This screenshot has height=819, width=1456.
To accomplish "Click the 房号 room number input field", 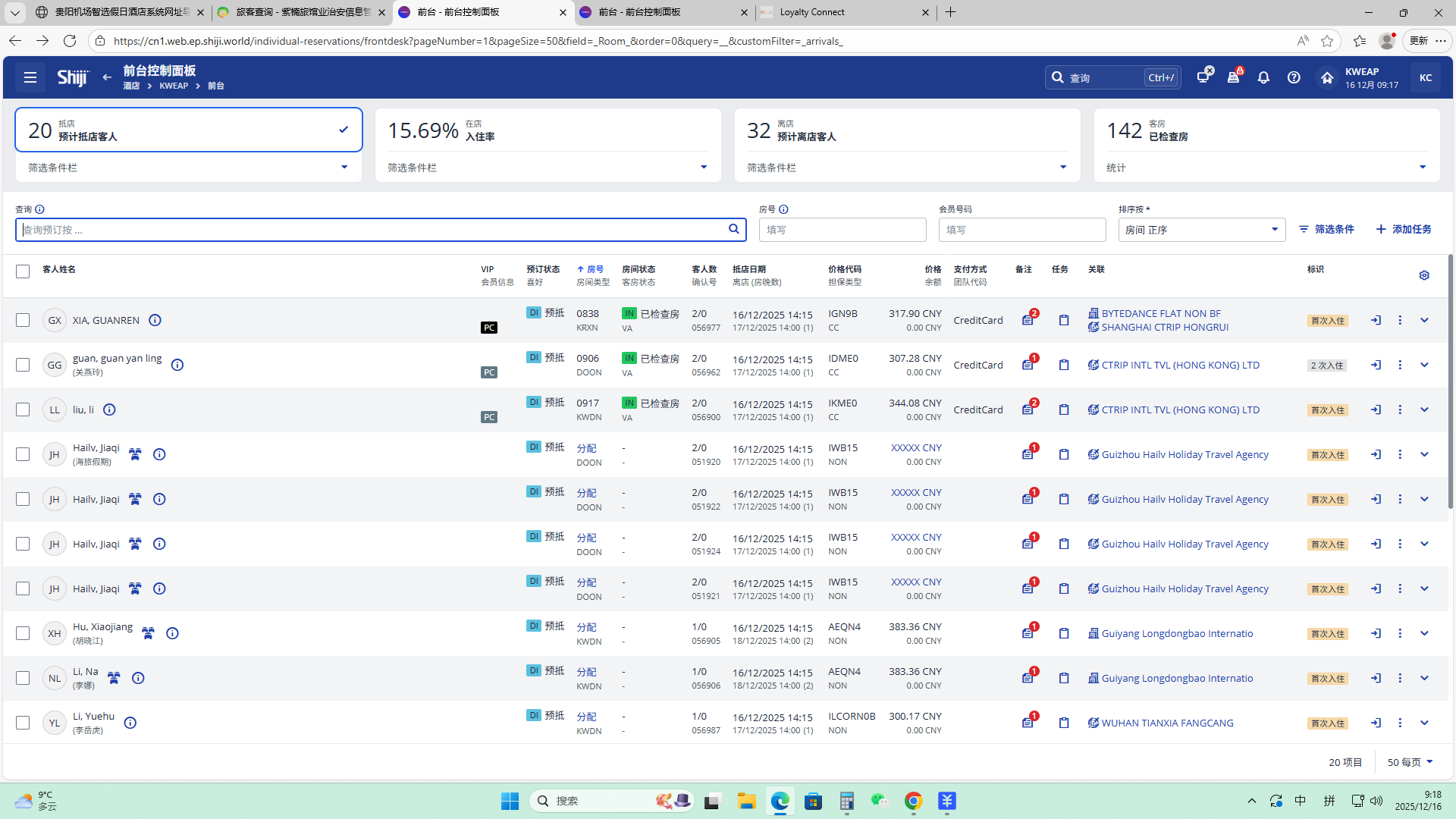I will (x=842, y=230).
